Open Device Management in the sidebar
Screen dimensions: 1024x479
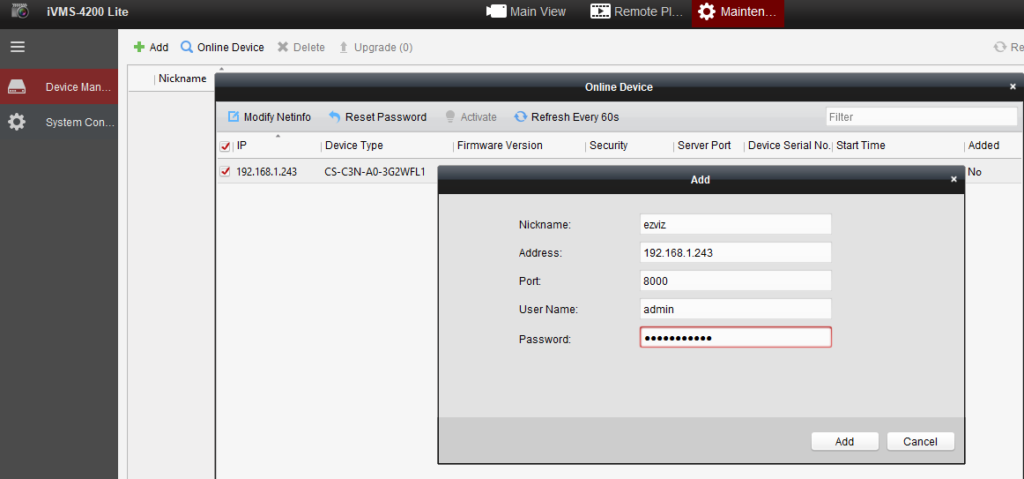coord(59,87)
